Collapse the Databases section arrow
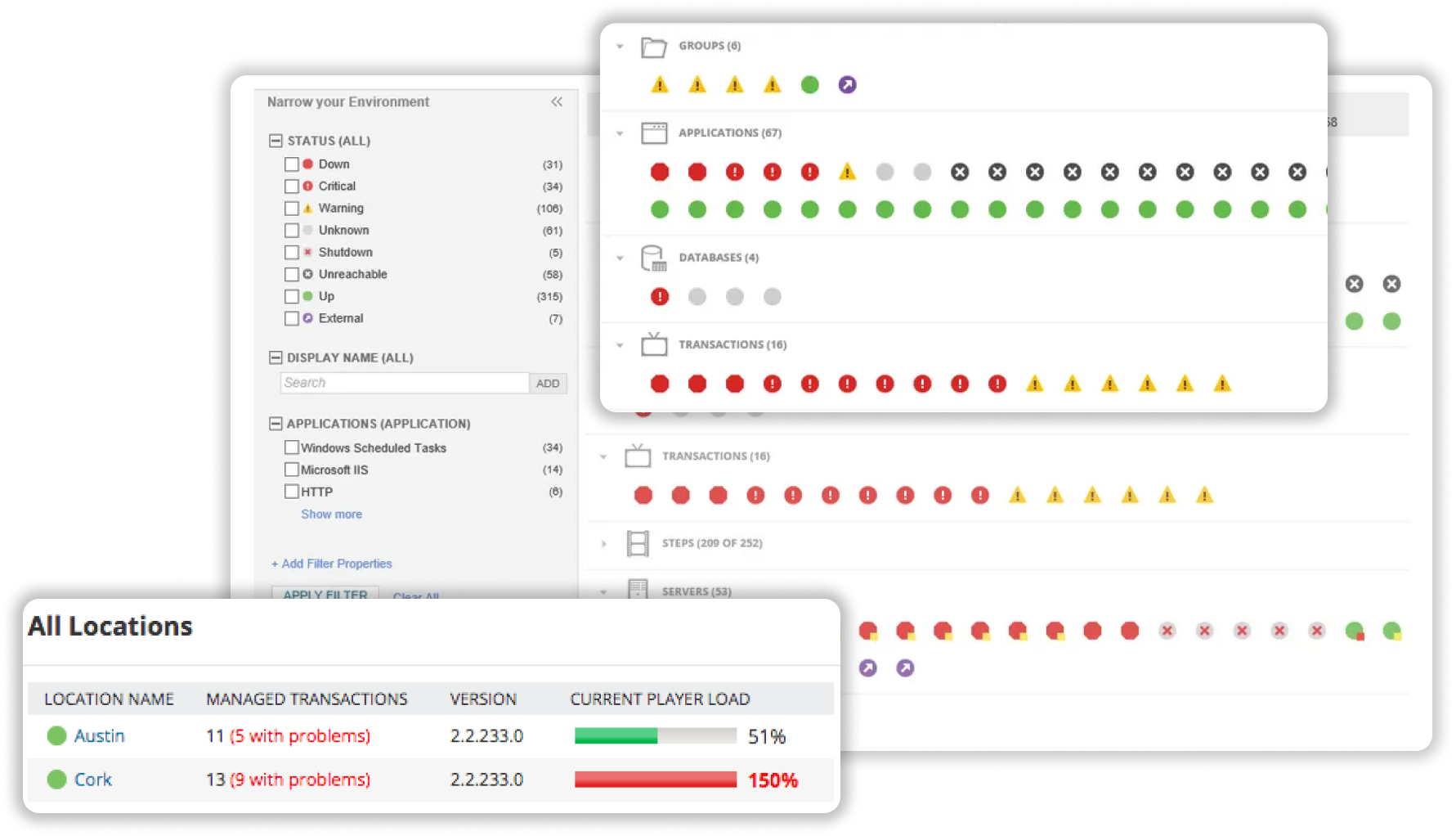Image resolution: width=1456 pixels, height=836 pixels. [x=620, y=258]
